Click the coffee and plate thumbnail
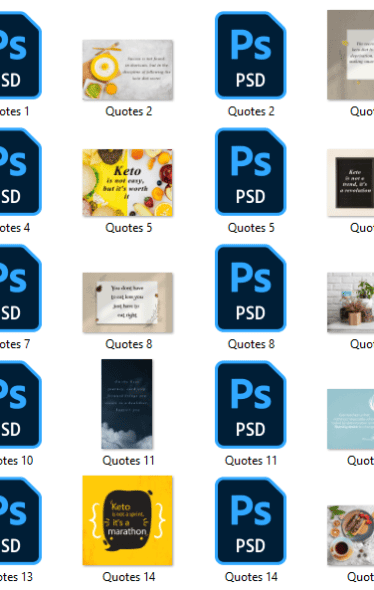This screenshot has width=374, height=590. pyautogui.click(x=351, y=535)
